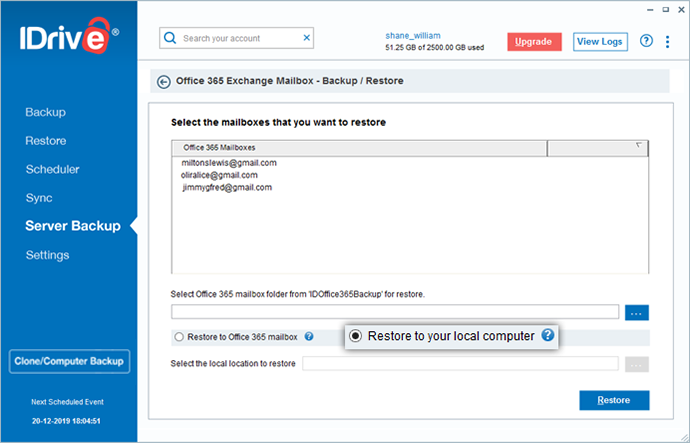Click Clone/Computer Backup button
The width and height of the screenshot is (690, 443).
(x=70, y=362)
